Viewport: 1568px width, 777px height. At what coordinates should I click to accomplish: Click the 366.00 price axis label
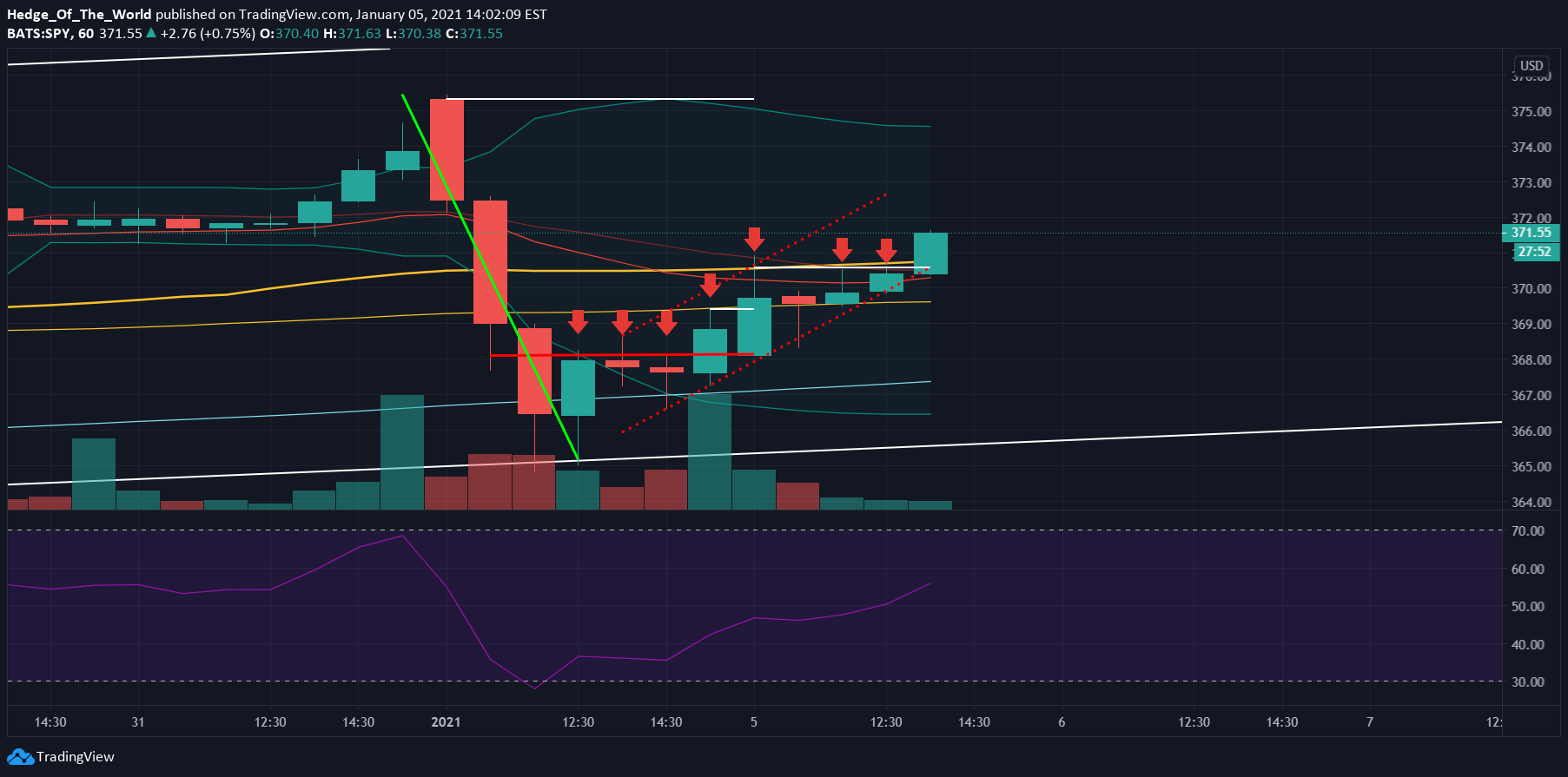1531,431
